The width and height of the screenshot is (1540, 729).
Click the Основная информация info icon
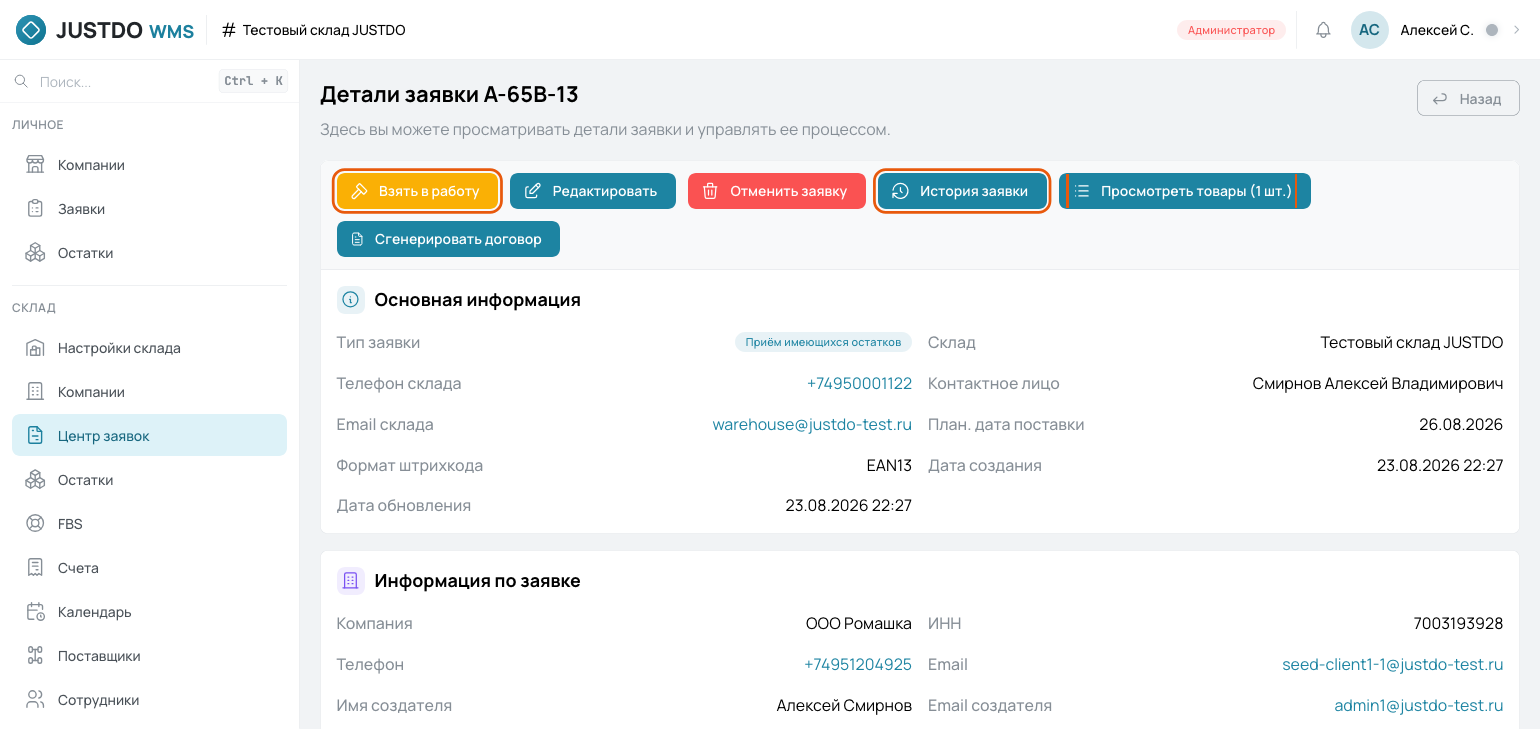click(x=351, y=299)
